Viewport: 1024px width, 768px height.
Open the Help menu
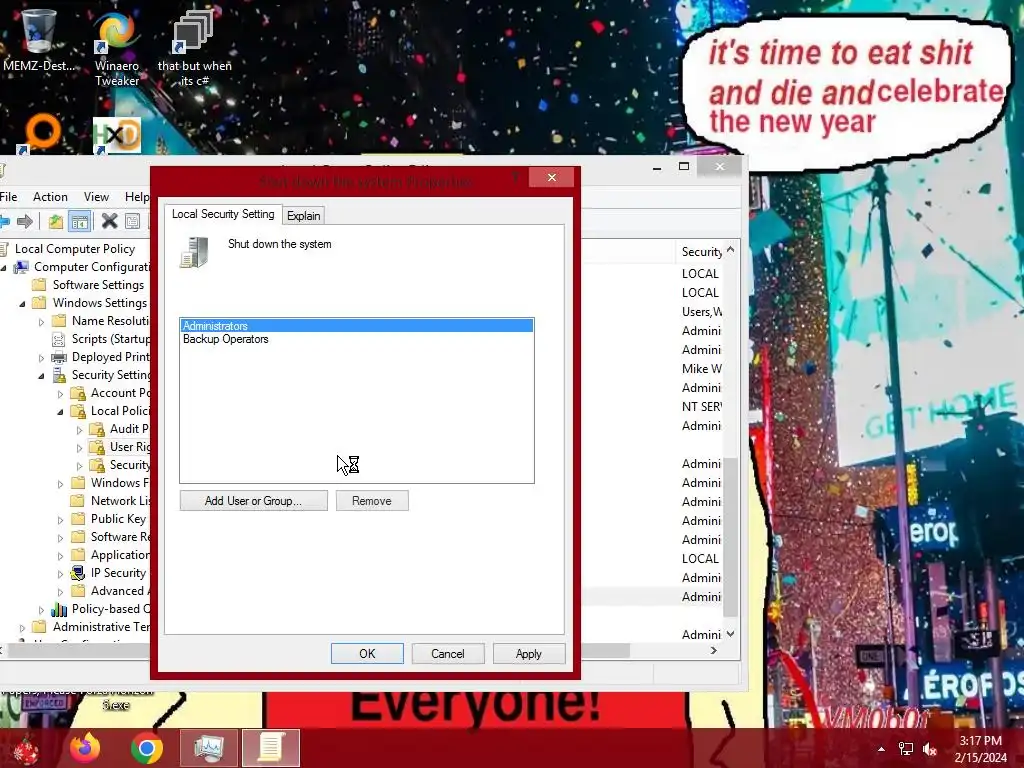coord(136,197)
